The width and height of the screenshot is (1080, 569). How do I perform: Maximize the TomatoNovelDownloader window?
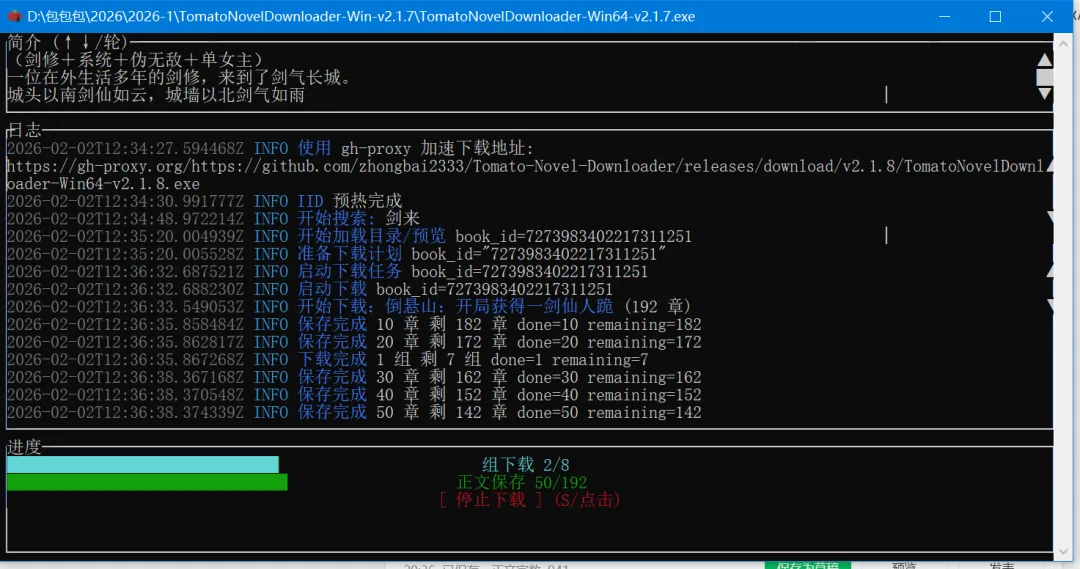click(x=995, y=16)
